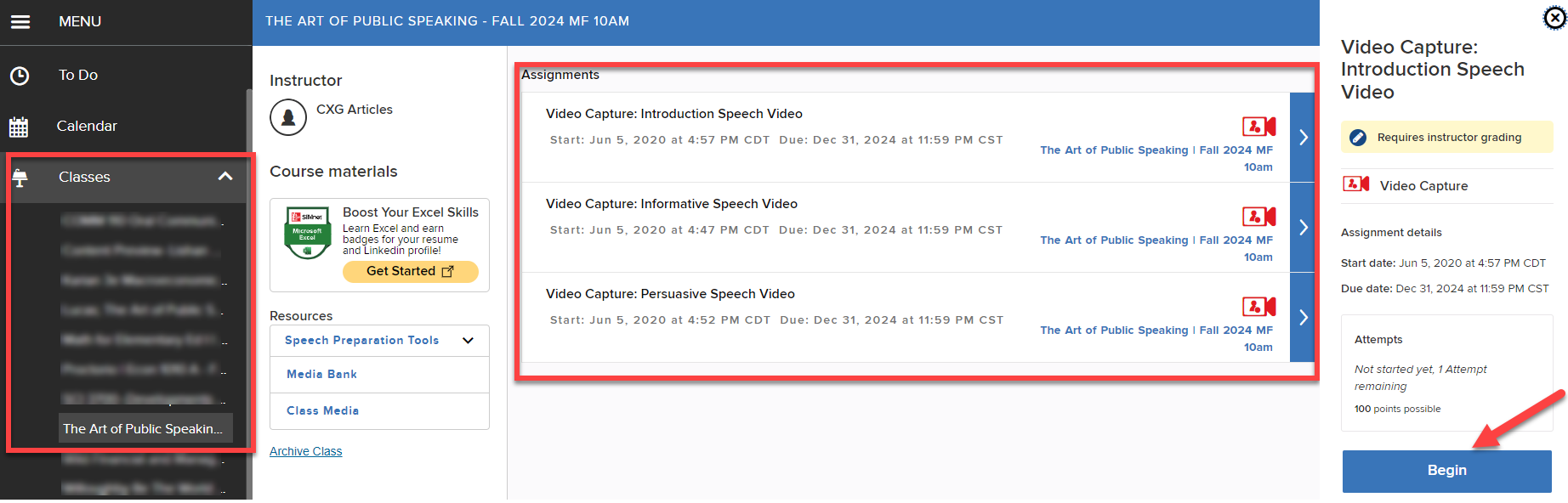Screen dimensions: 1568x503
Task: Open Informative Speech assignment arrow
Action: 1303,228
